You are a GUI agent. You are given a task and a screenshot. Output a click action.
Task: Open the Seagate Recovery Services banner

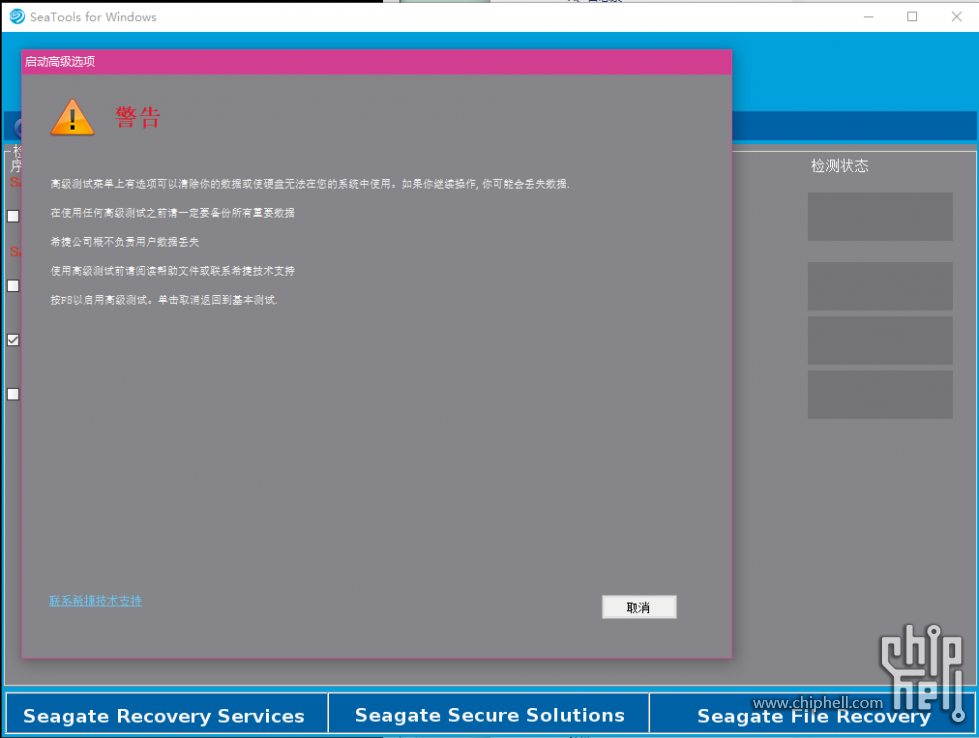167,713
